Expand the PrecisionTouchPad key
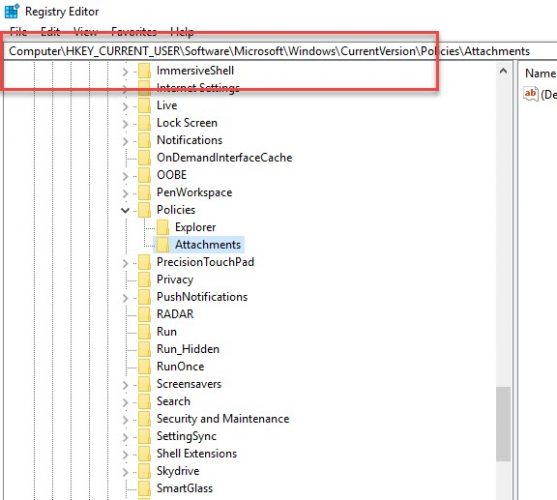 point(125,263)
